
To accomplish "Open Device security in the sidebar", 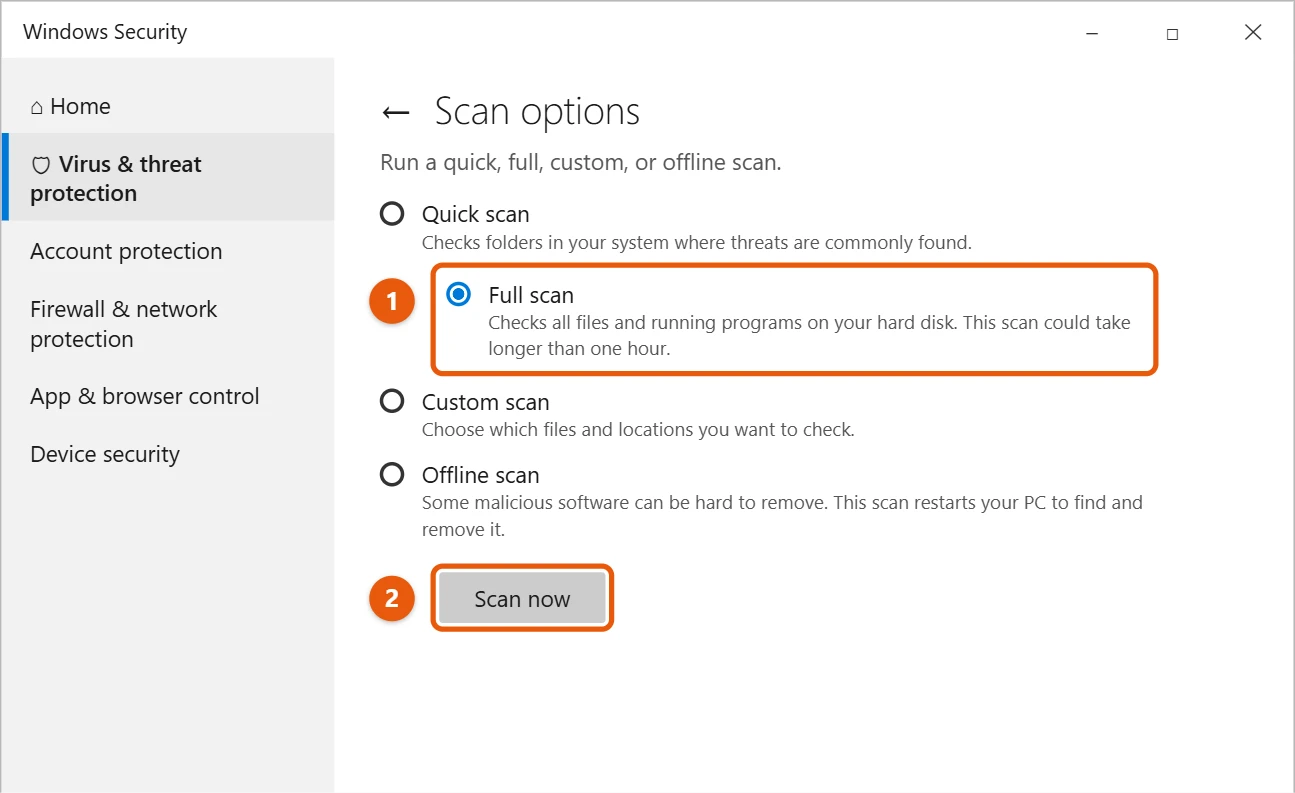I will [x=105, y=455].
